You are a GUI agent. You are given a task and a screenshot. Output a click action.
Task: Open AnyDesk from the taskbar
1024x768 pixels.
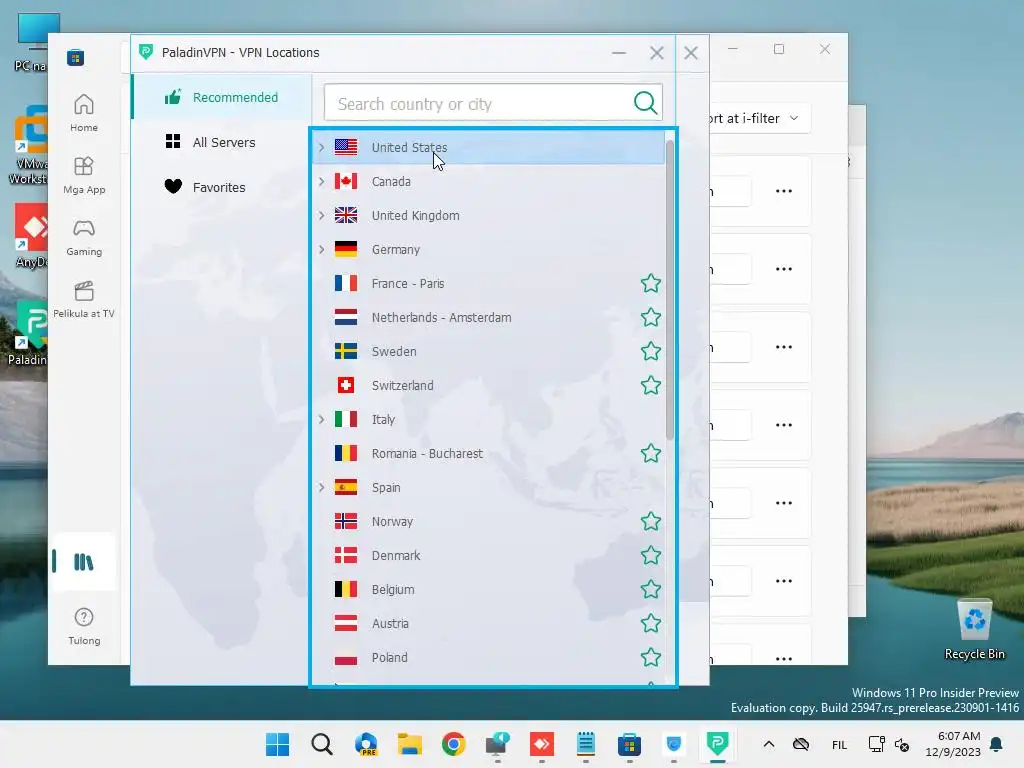click(541, 744)
